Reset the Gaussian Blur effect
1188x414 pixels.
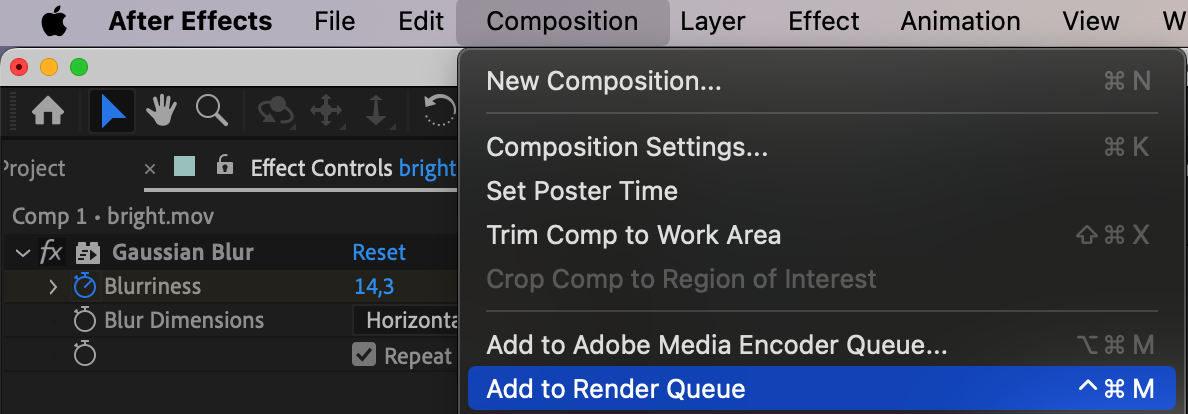click(380, 252)
